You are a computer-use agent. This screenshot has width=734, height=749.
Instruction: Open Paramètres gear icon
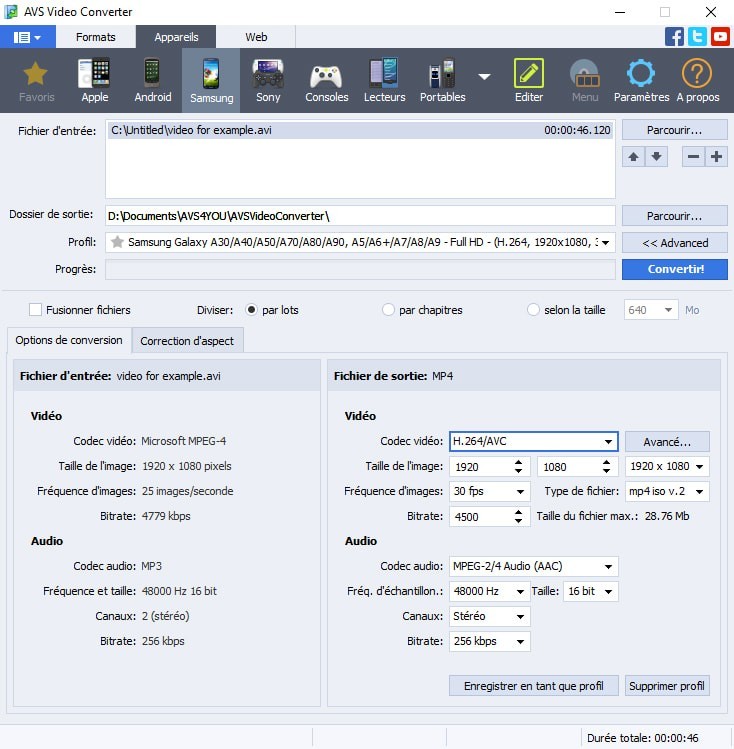point(641,79)
